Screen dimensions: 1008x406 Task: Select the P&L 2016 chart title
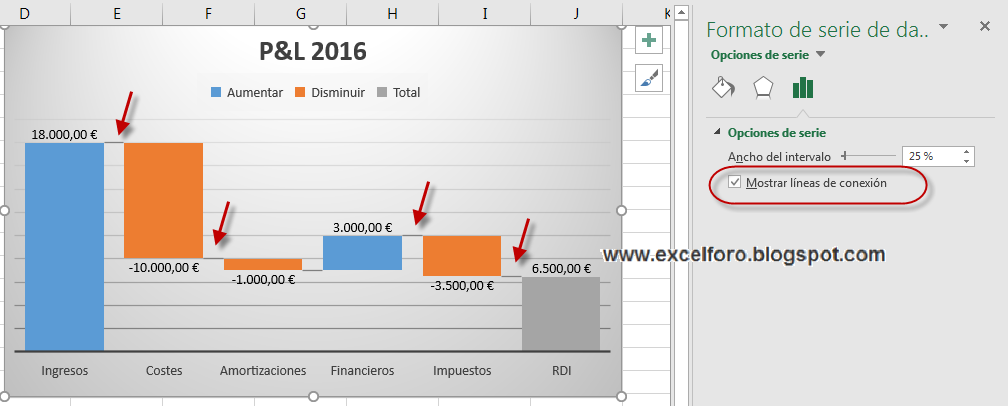pos(312,51)
